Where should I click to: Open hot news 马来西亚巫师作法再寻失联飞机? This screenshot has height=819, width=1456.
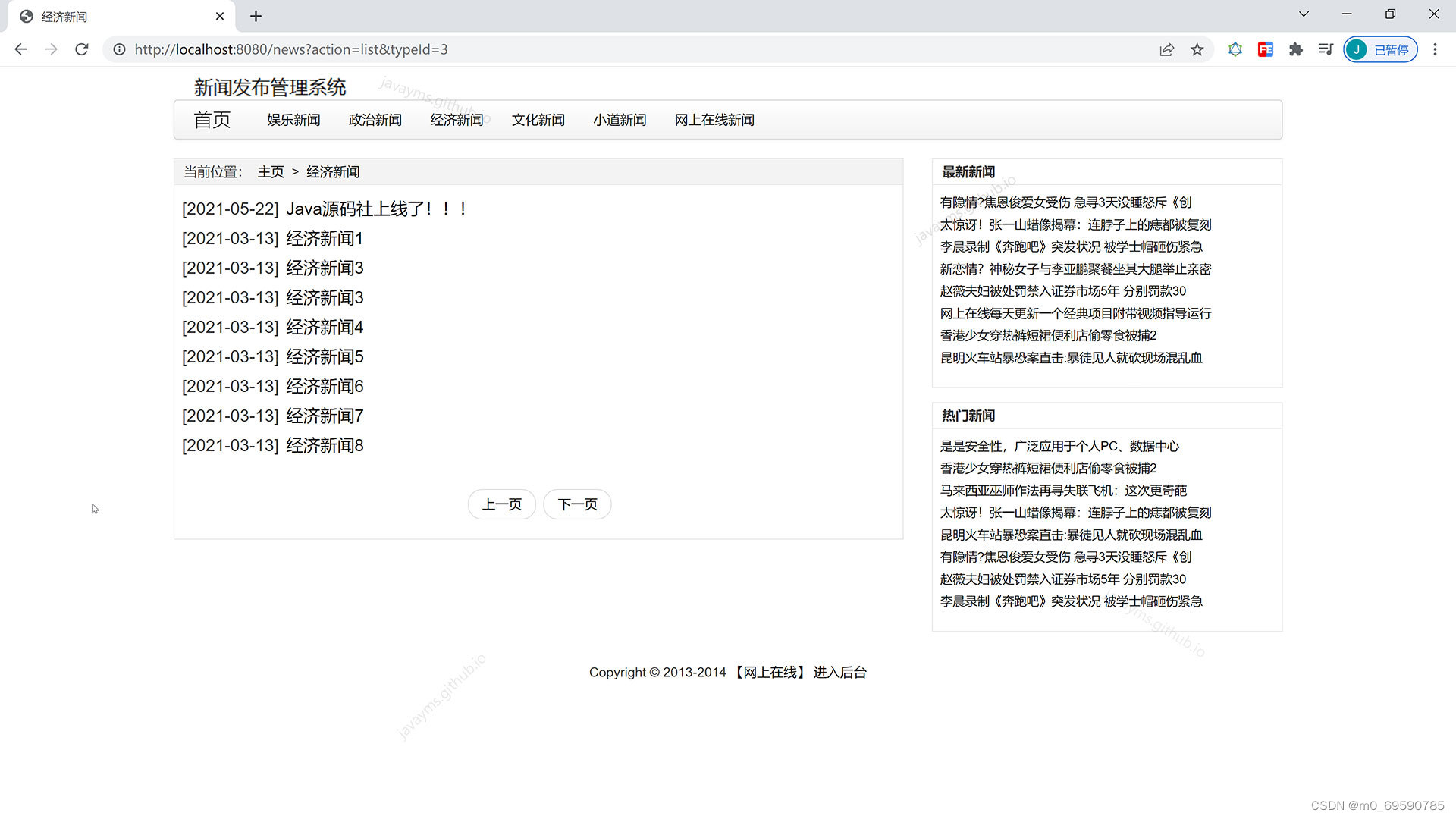(1063, 491)
